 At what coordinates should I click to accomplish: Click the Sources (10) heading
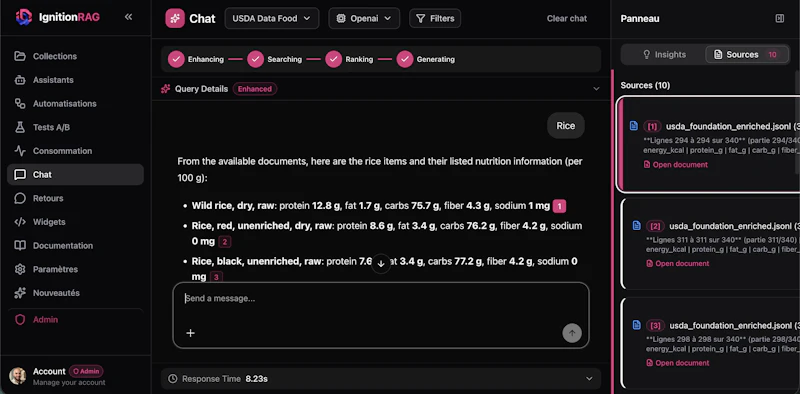[645, 85]
